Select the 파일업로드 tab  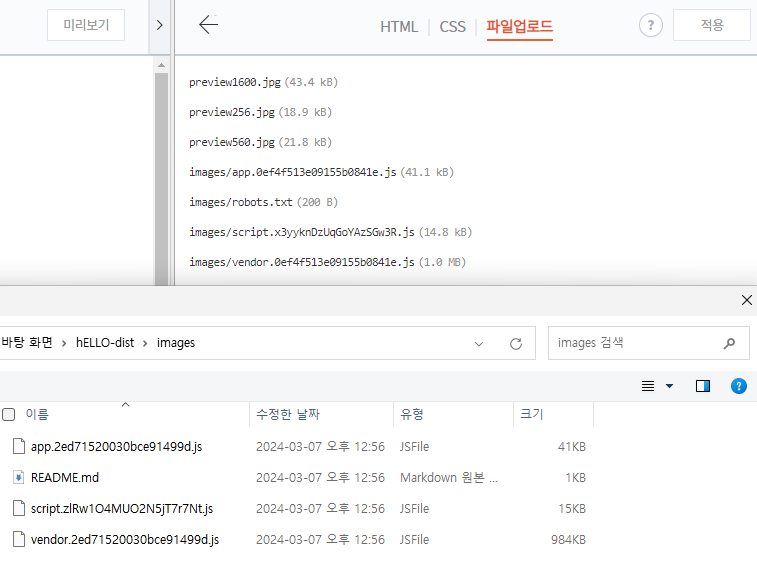pyautogui.click(x=519, y=27)
